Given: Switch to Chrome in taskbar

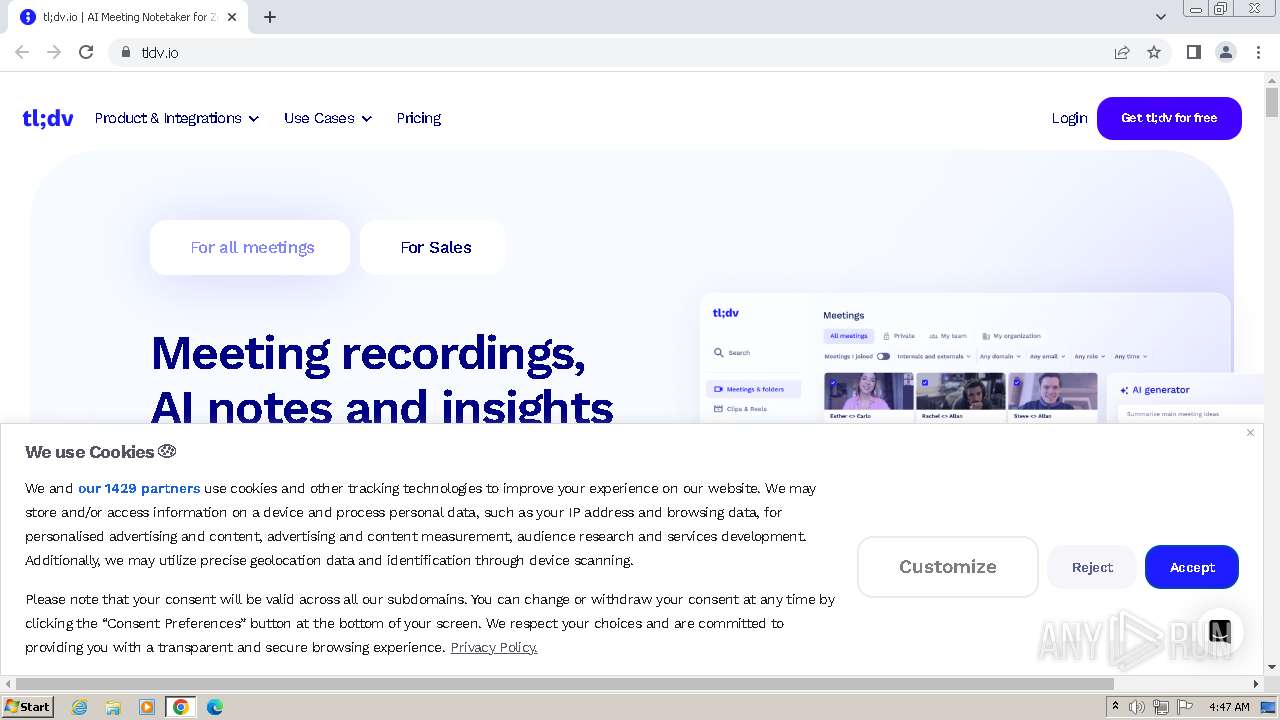Looking at the screenshot, I should pyautogui.click(x=181, y=707).
